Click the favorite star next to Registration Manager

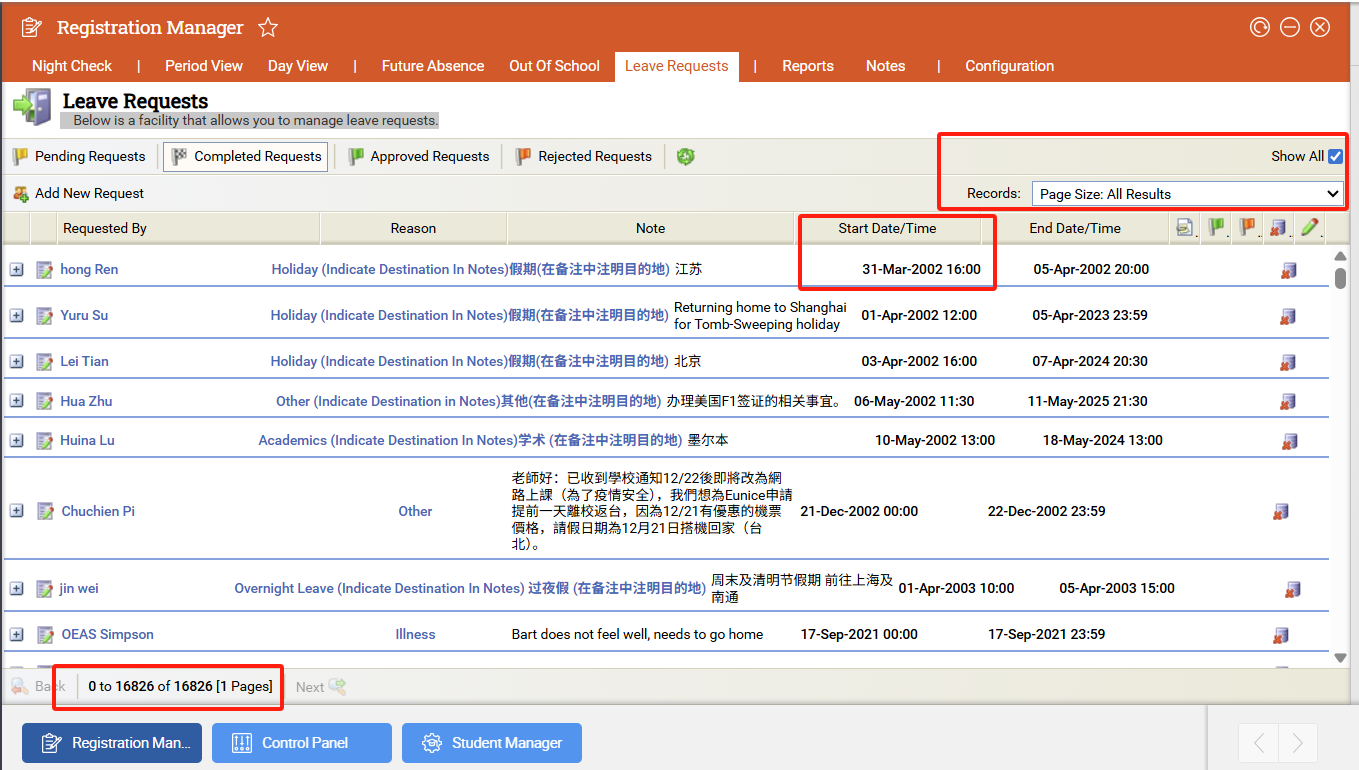(268, 28)
